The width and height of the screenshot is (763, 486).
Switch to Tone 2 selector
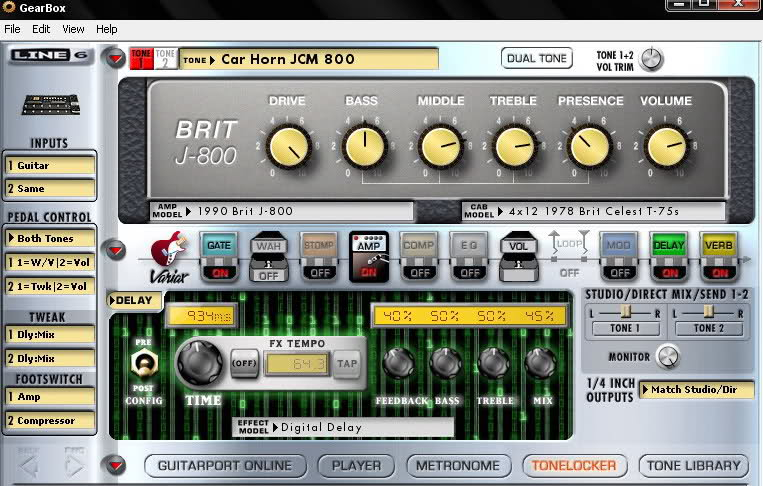tap(165, 58)
